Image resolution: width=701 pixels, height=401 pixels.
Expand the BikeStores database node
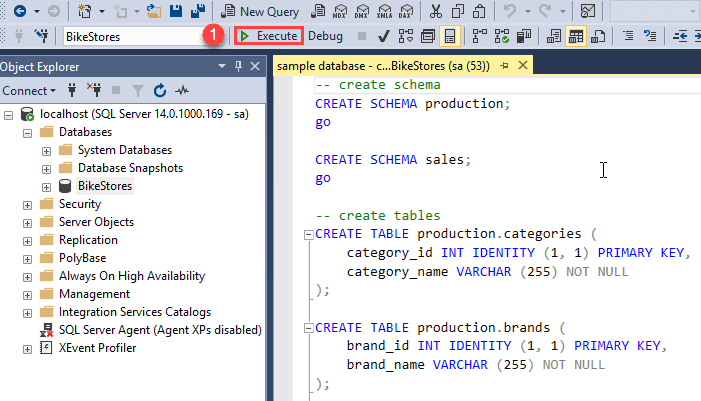46,186
